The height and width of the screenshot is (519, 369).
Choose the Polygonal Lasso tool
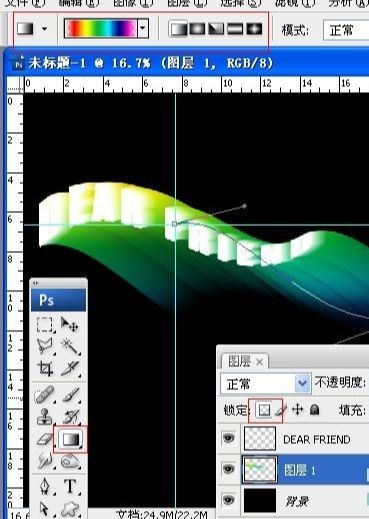click(45, 346)
